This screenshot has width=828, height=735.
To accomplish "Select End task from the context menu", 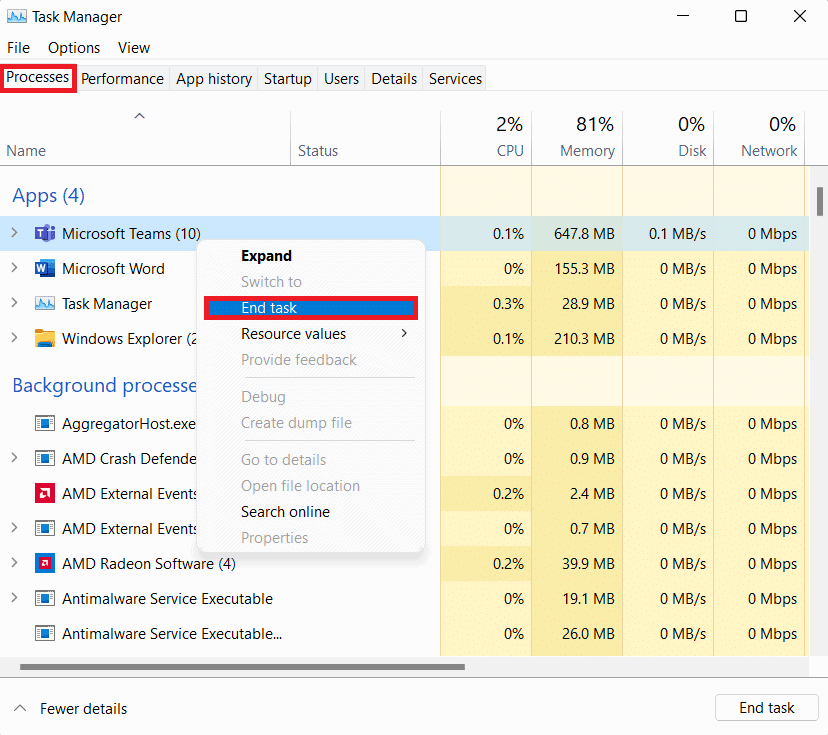I will pyautogui.click(x=271, y=307).
